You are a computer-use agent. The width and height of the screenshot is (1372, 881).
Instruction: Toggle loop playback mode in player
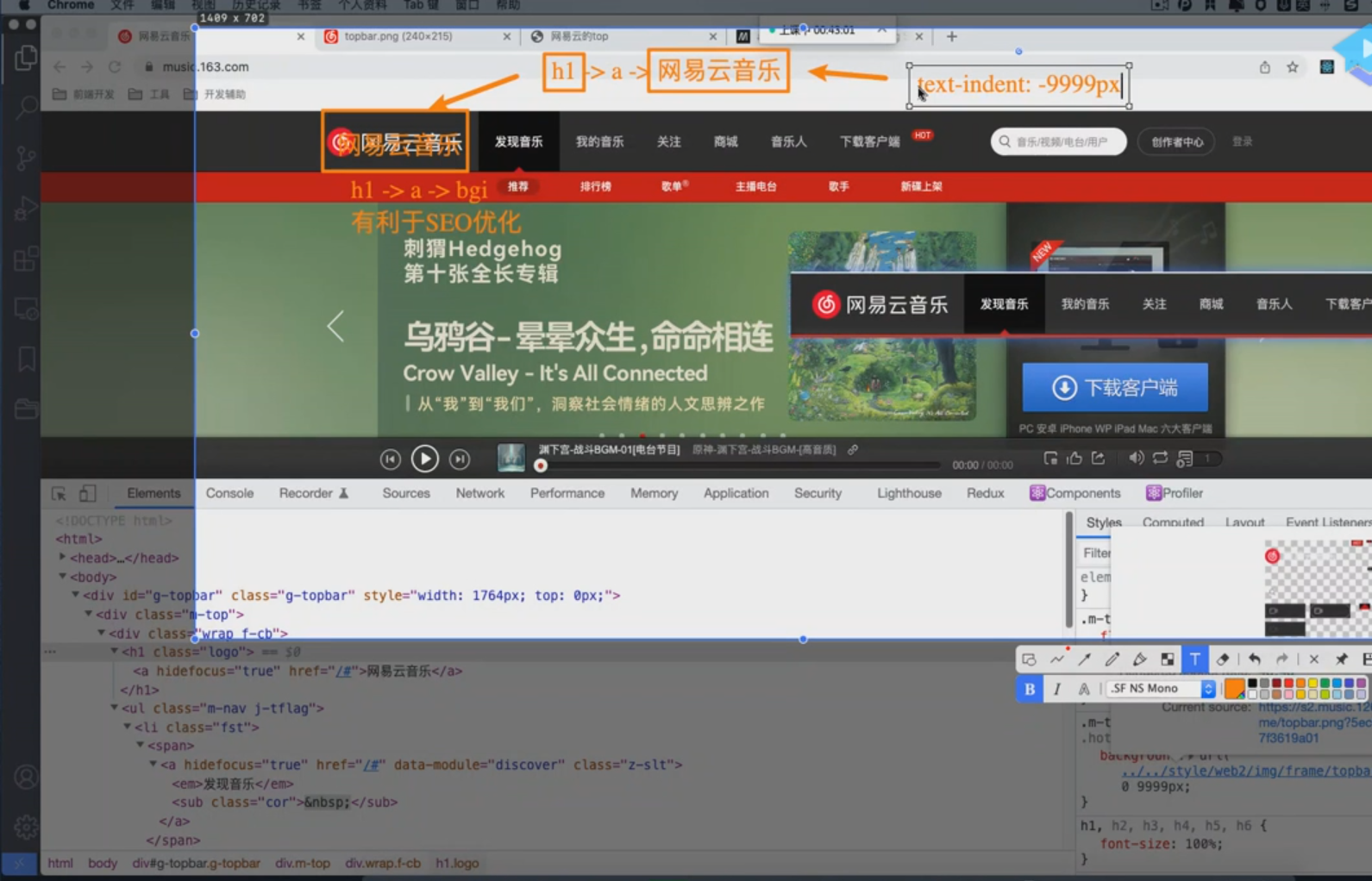point(1161,458)
